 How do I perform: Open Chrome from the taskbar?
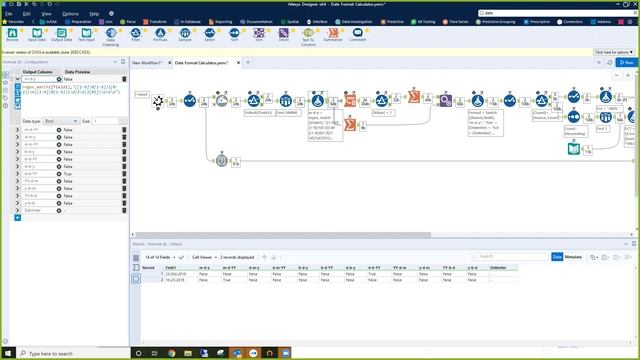click(171, 353)
